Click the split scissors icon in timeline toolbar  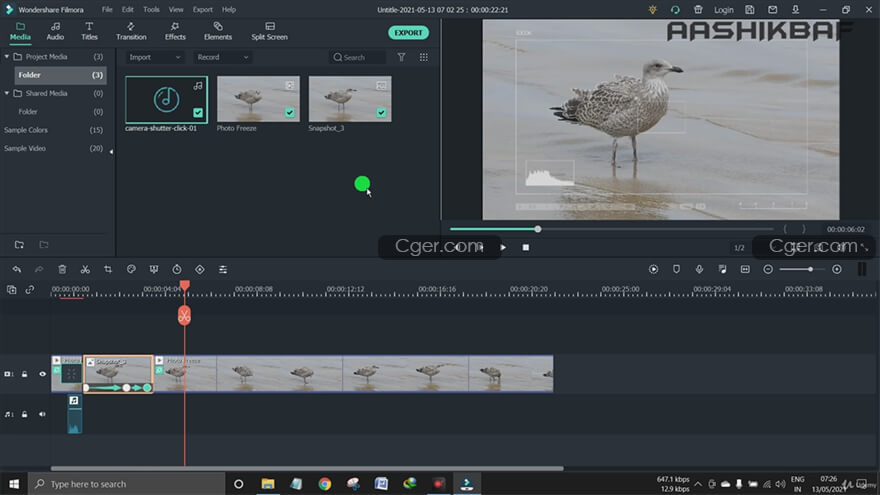click(x=85, y=269)
